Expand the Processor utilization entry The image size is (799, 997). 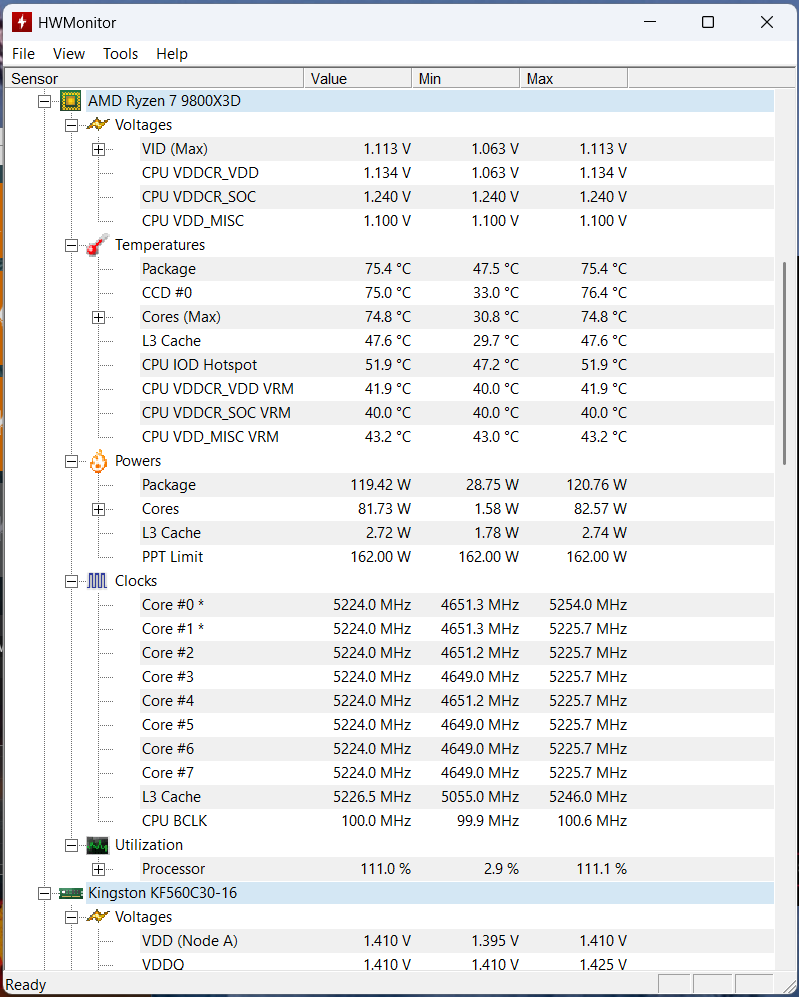99,869
